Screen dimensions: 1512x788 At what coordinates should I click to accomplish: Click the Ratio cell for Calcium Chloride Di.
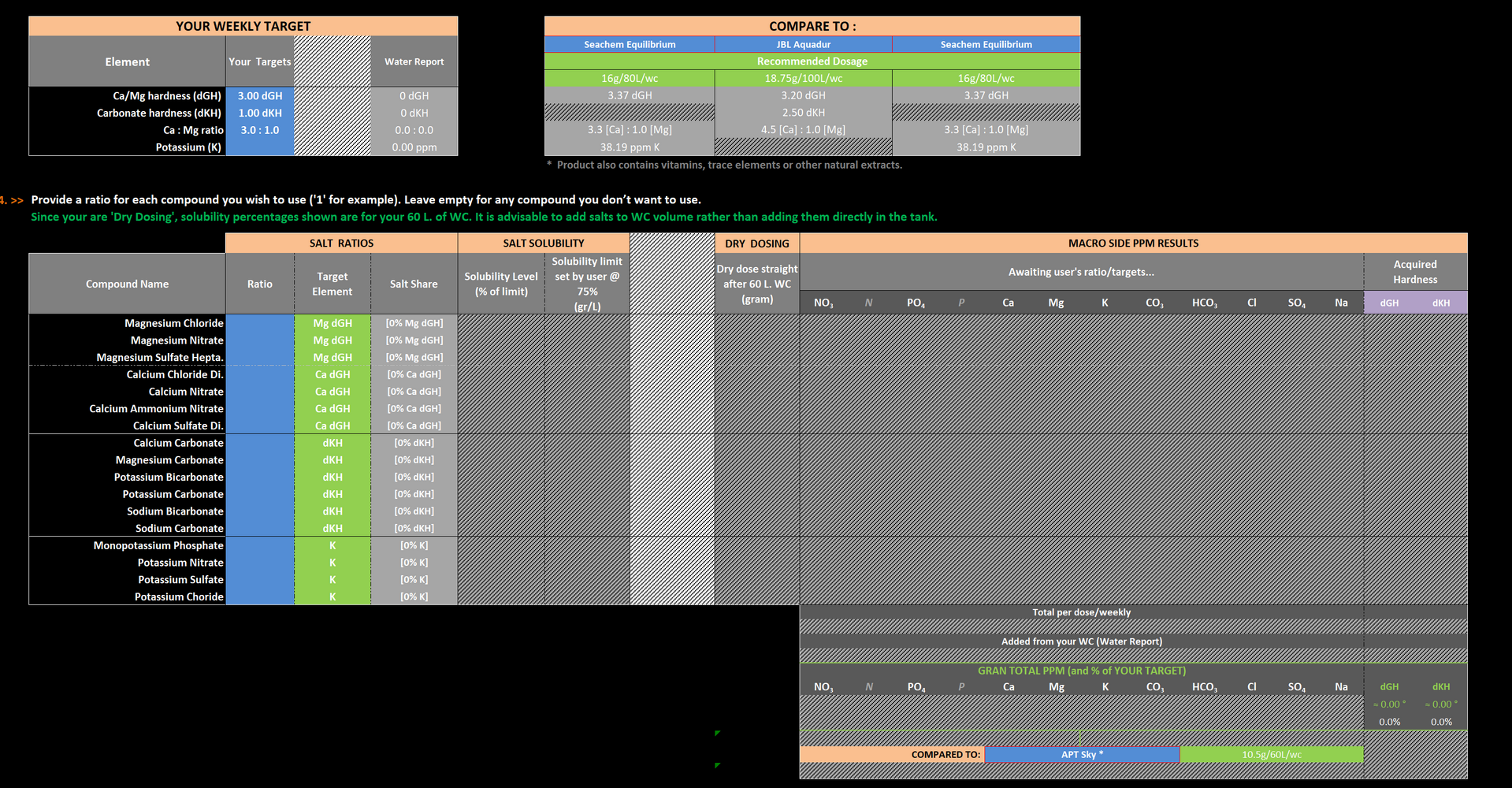click(260, 374)
